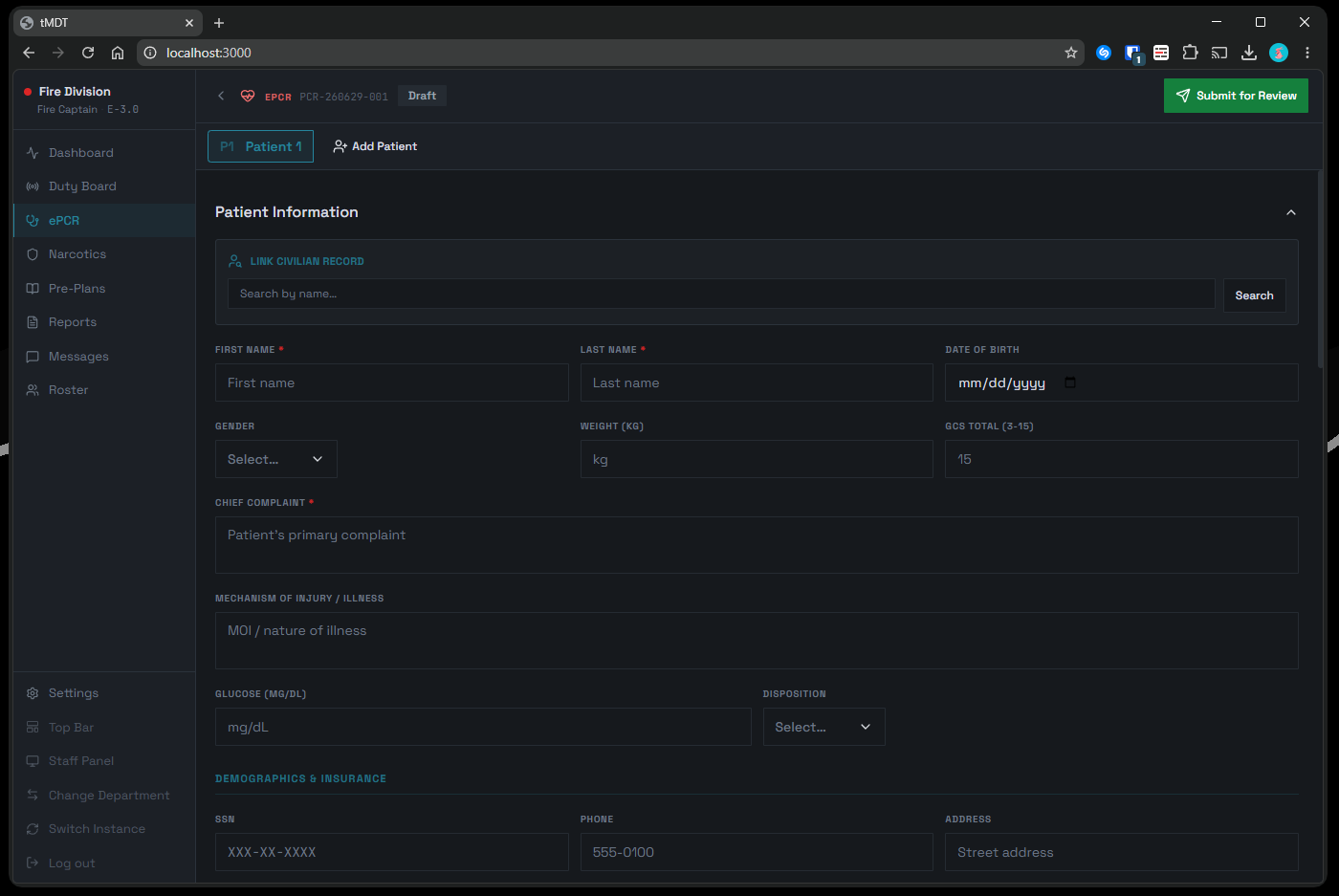The image size is (1339, 896).
Task: Open the Narcotics menu item
Action: [x=104, y=254]
